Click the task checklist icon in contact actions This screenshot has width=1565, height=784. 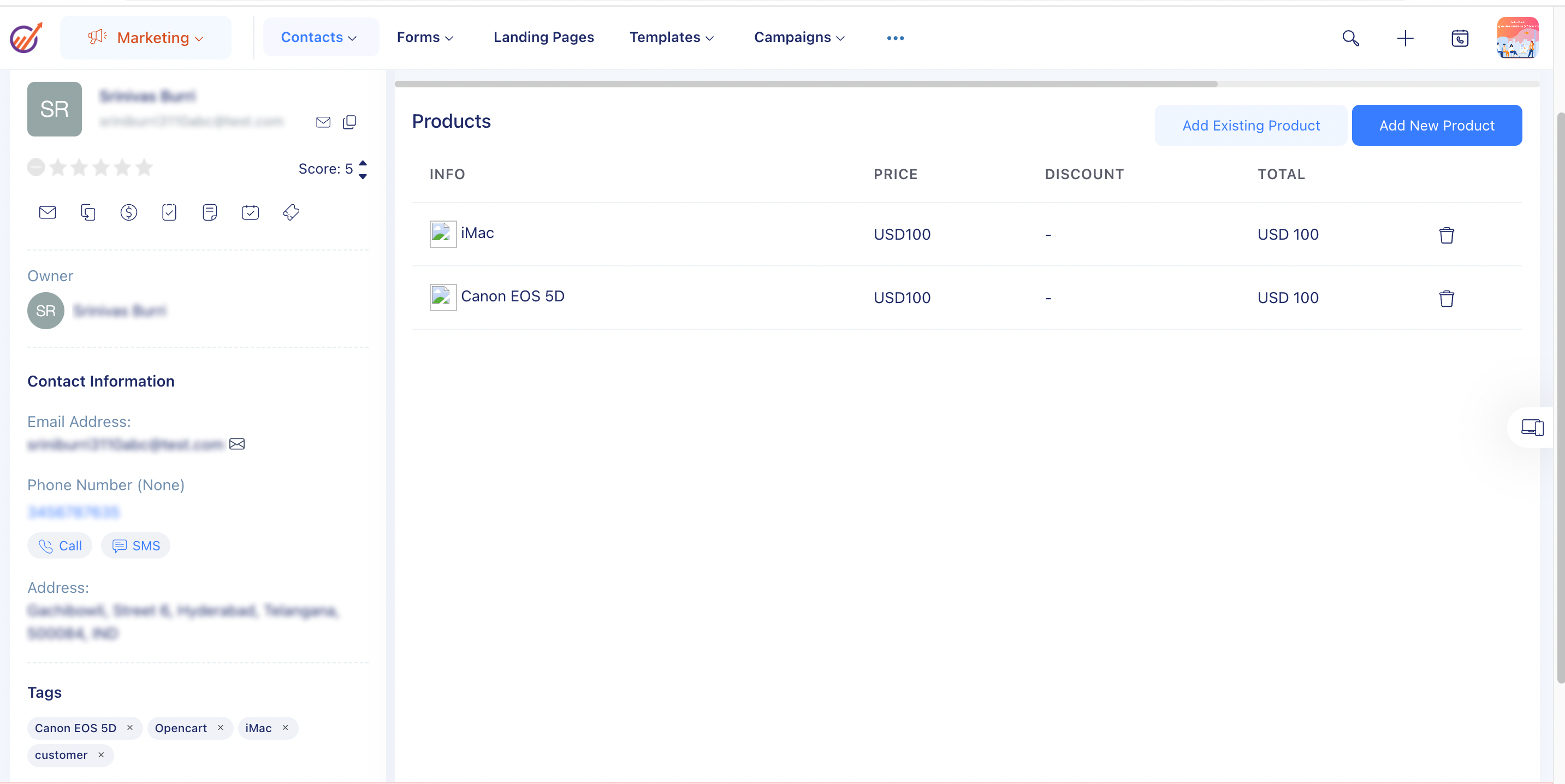point(169,212)
